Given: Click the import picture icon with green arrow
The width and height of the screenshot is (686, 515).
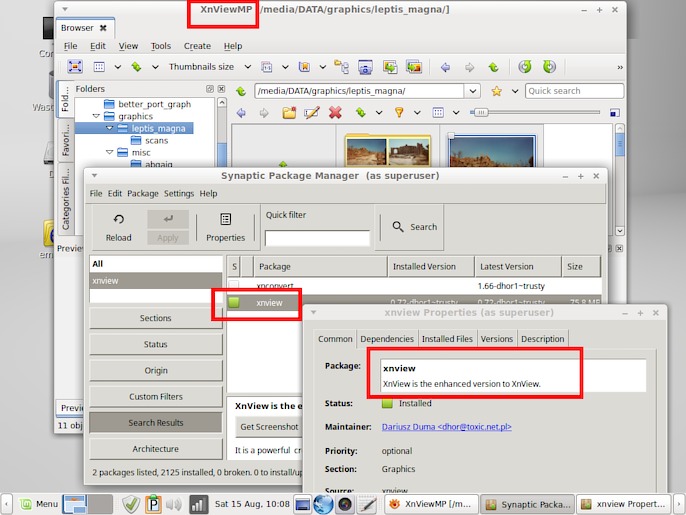Looking at the screenshot, I should tap(390, 67).
